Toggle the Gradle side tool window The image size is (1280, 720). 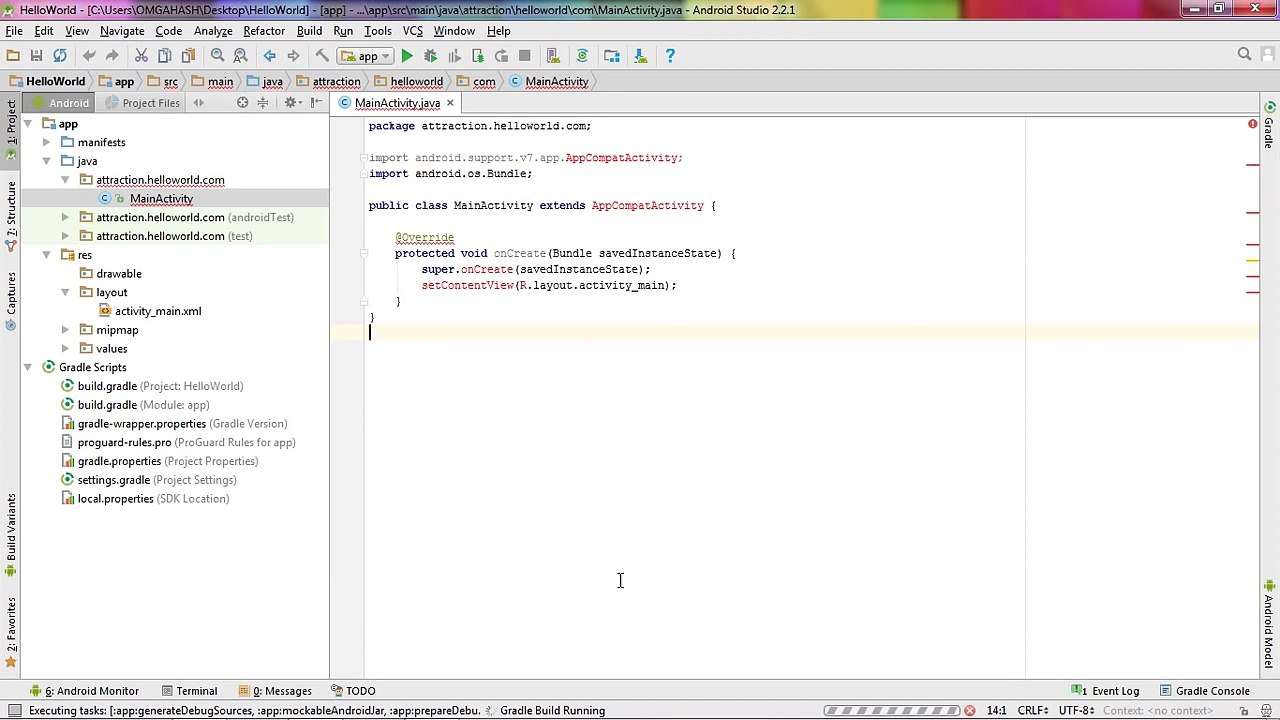pos(1269,126)
